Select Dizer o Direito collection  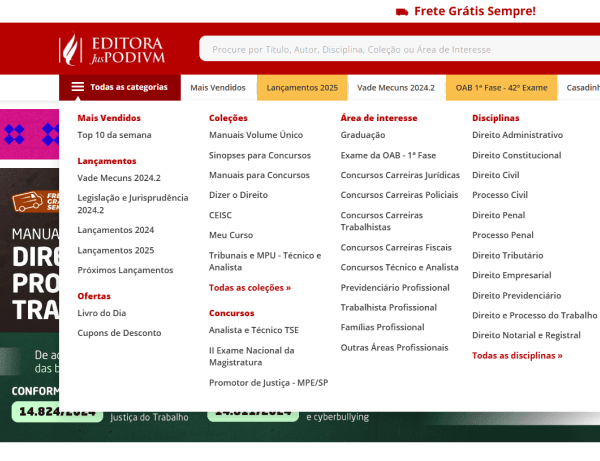[238, 195]
